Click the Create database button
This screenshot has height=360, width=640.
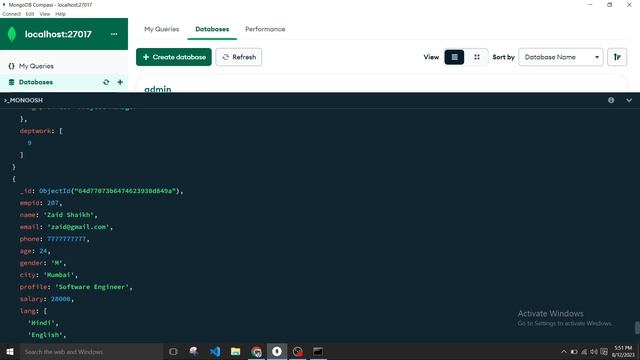174,57
